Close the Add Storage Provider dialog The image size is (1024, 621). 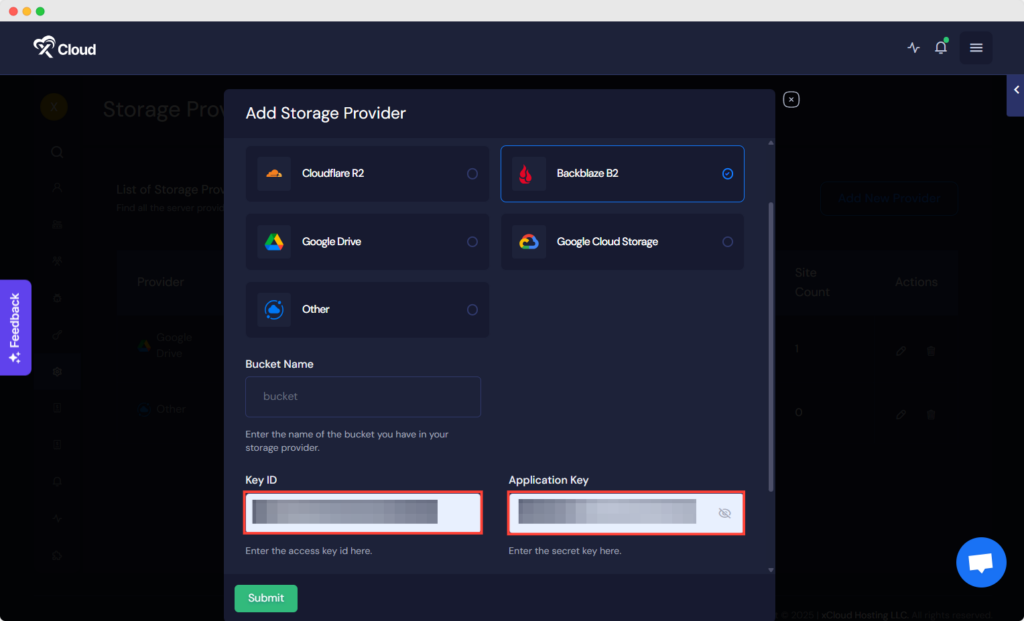791,99
